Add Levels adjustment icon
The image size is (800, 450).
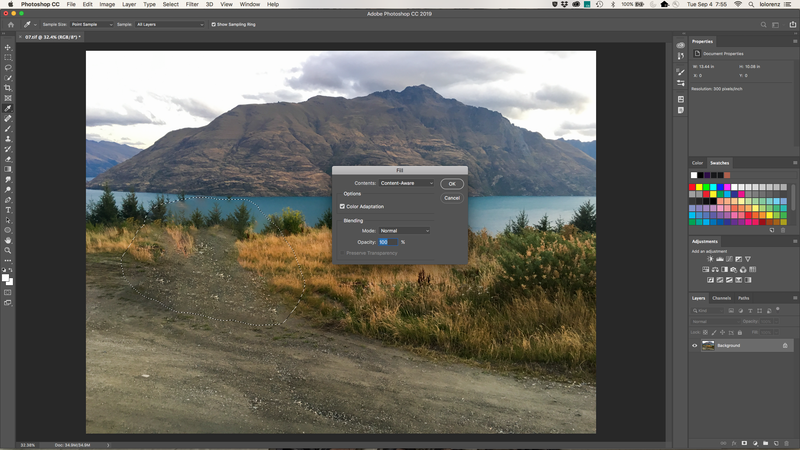[x=719, y=259]
